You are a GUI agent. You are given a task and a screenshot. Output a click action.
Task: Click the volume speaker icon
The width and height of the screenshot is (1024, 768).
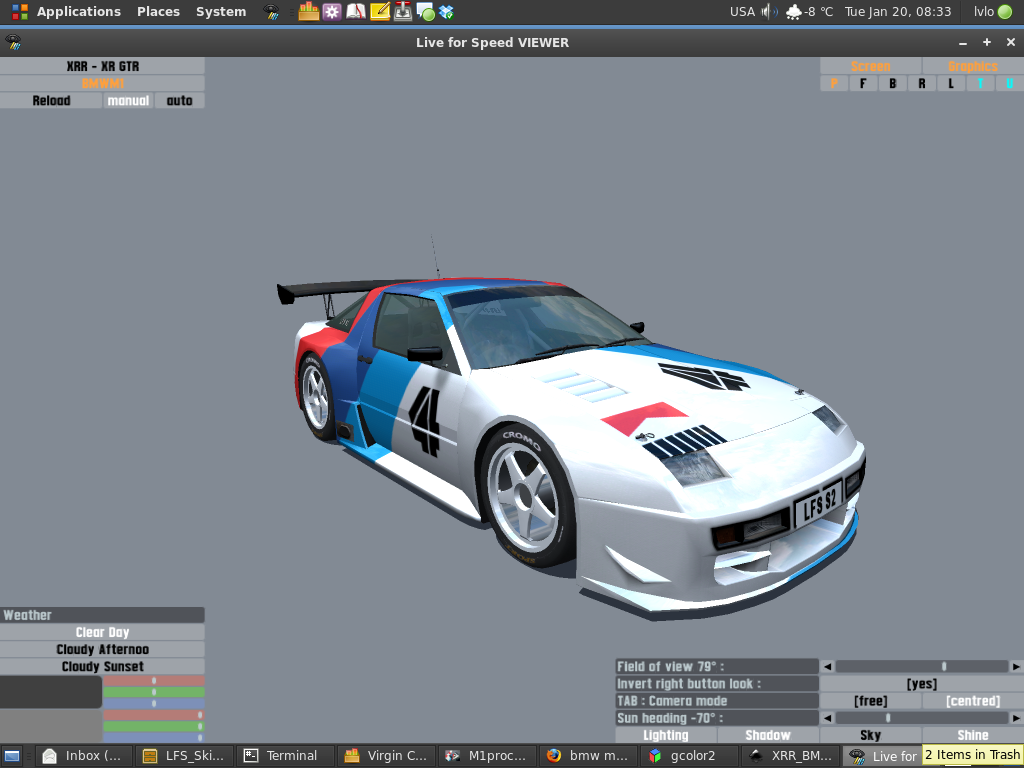pyautogui.click(x=769, y=12)
